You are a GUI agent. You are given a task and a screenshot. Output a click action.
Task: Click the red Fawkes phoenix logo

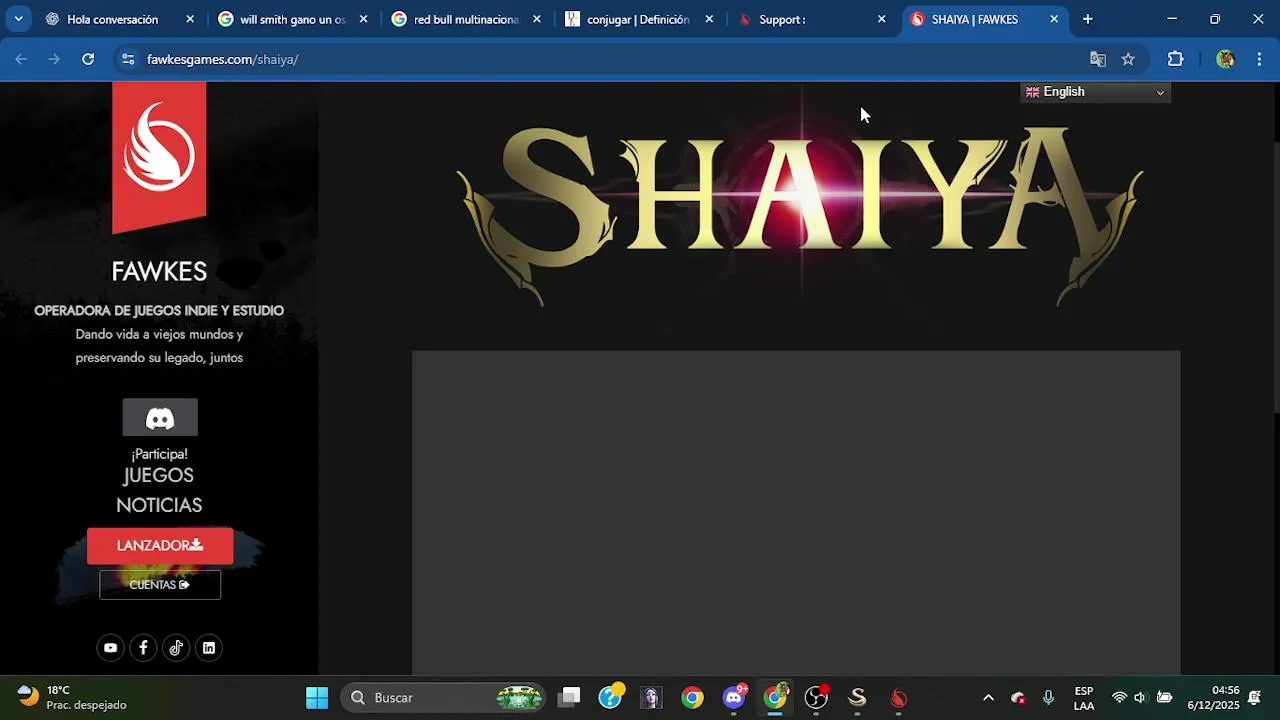click(x=159, y=156)
